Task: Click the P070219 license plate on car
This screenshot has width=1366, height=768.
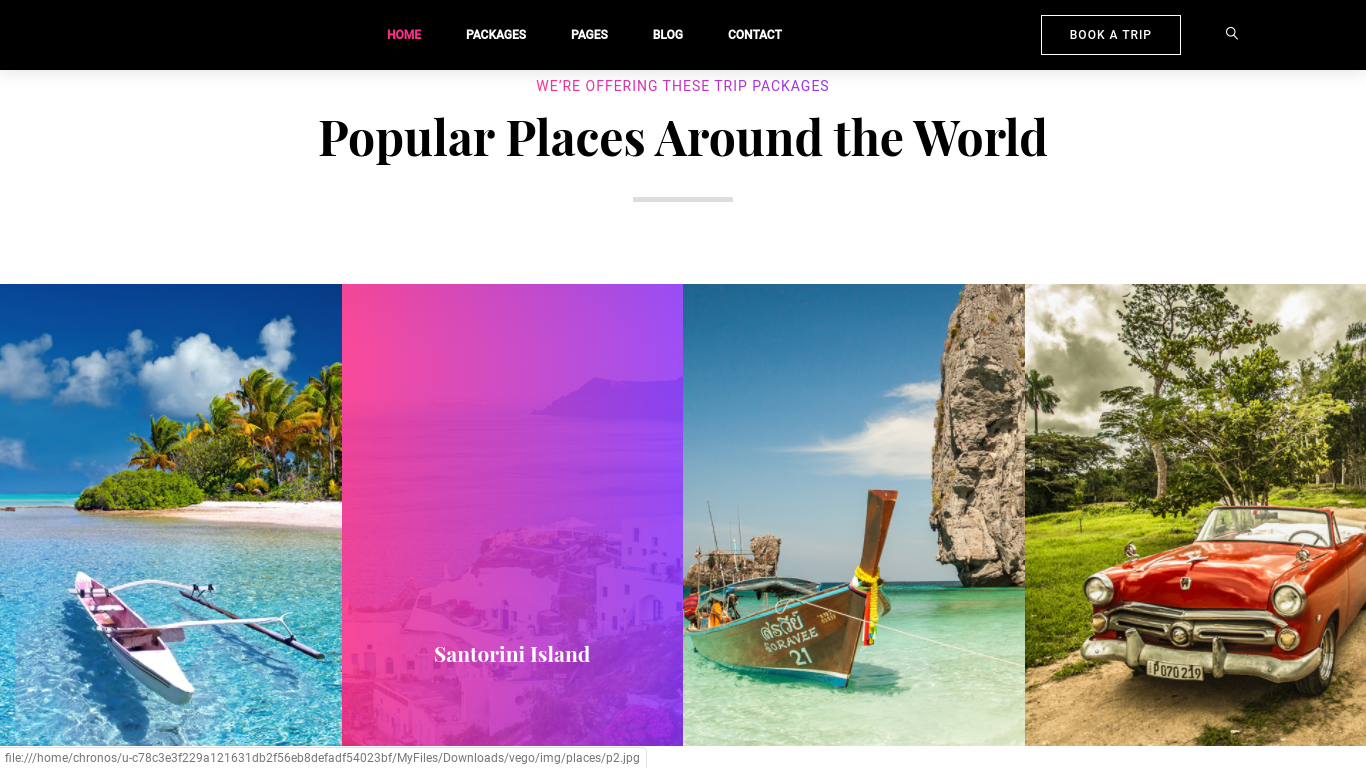Action: pos(1176,670)
